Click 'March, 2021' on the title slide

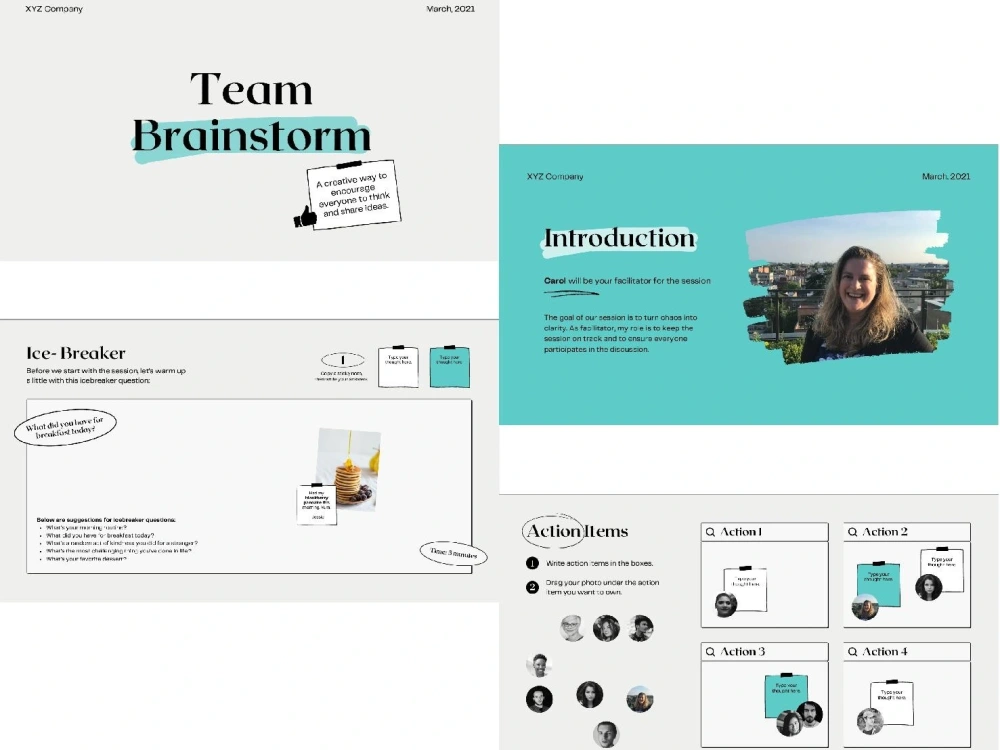(x=450, y=9)
